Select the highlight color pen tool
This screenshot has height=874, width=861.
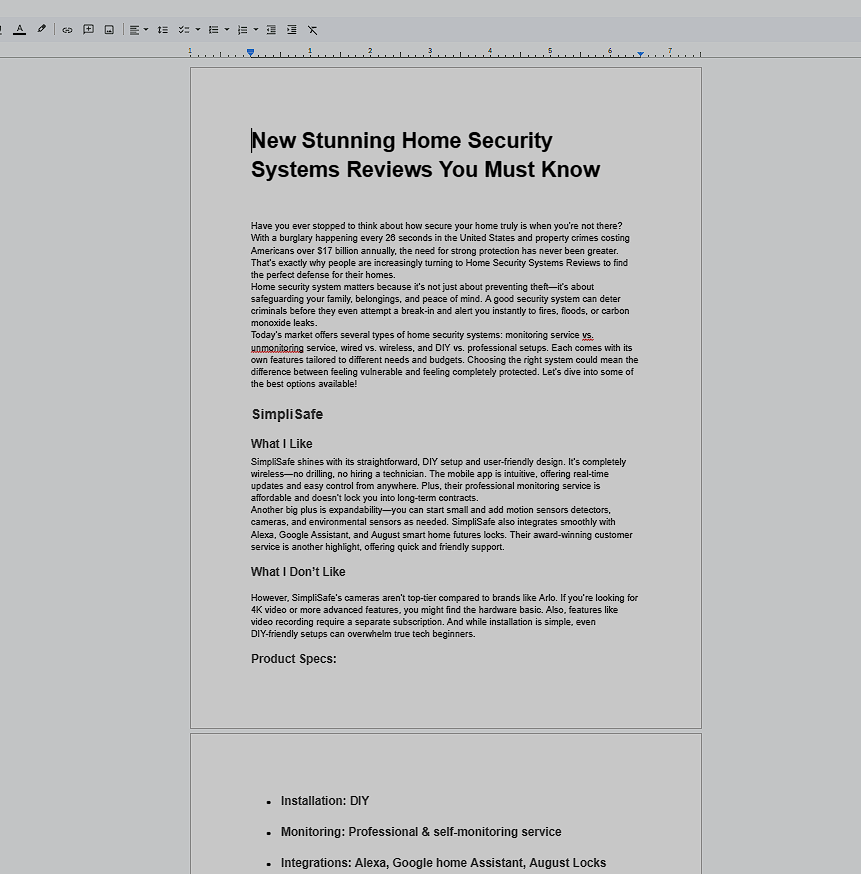click(x=42, y=30)
